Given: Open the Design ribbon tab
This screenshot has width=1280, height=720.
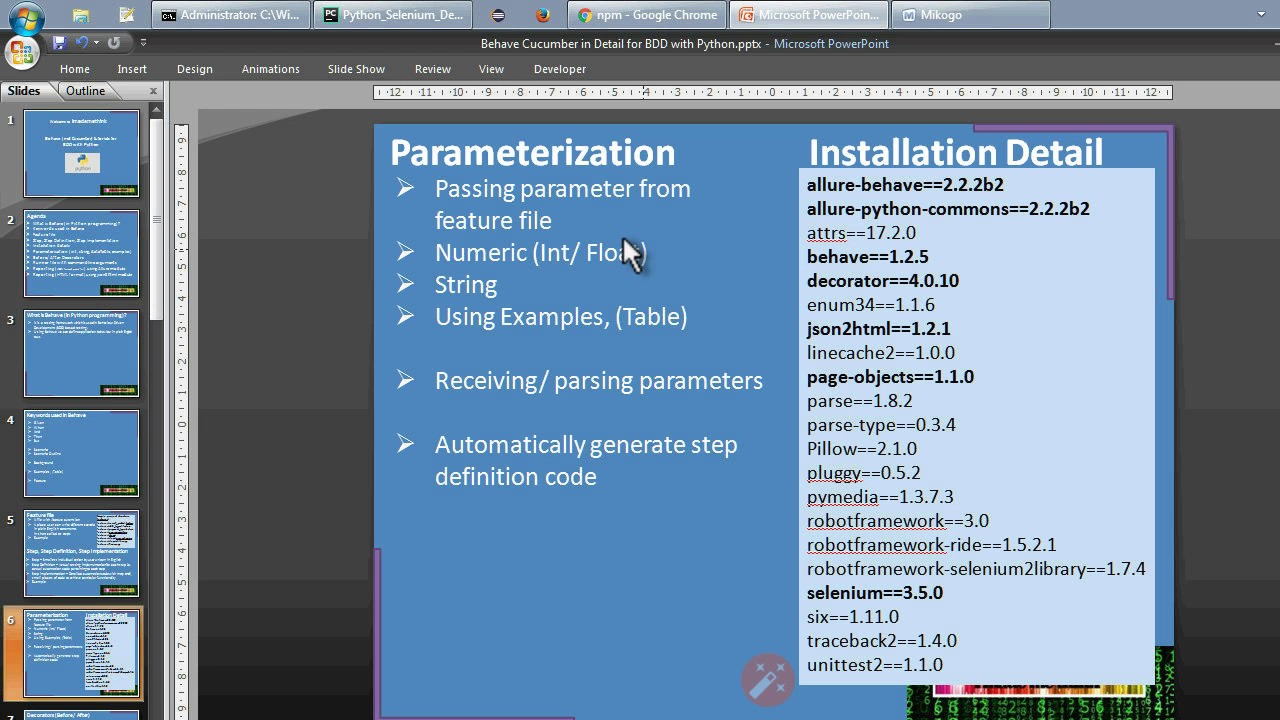Looking at the screenshot, I should (x=194, y=69).
